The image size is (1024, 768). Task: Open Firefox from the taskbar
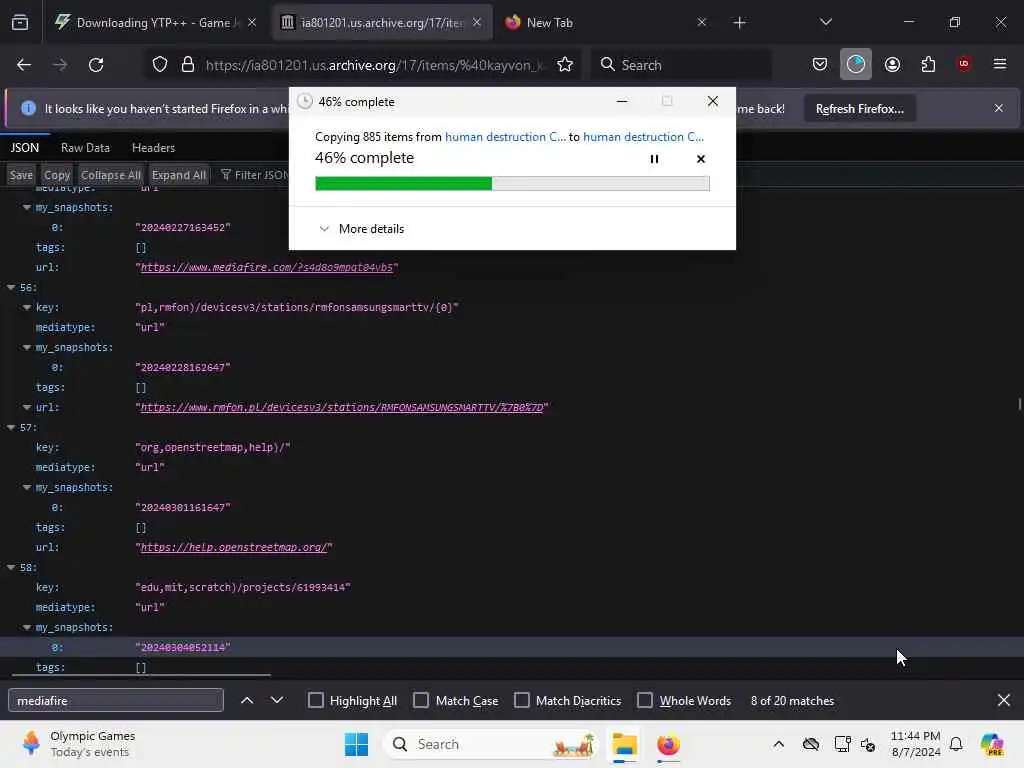668,744
